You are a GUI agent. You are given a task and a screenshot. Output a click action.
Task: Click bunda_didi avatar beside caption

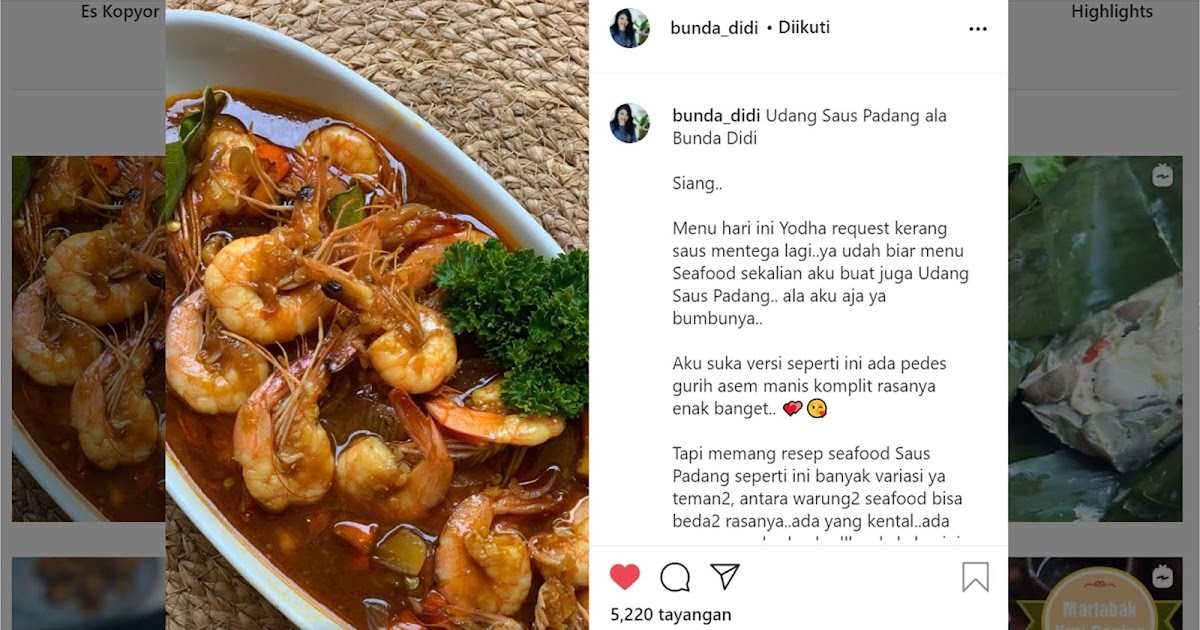coord(630,123)
